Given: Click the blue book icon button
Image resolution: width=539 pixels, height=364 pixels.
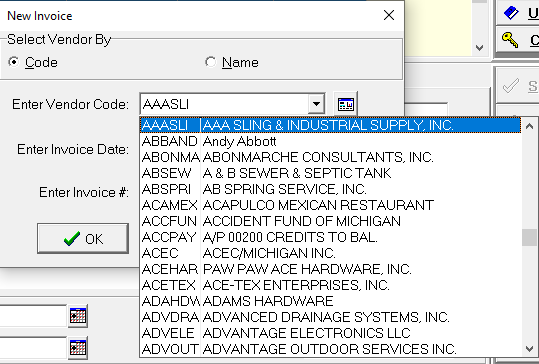Looking at the screenshot, I should (518, 13).
